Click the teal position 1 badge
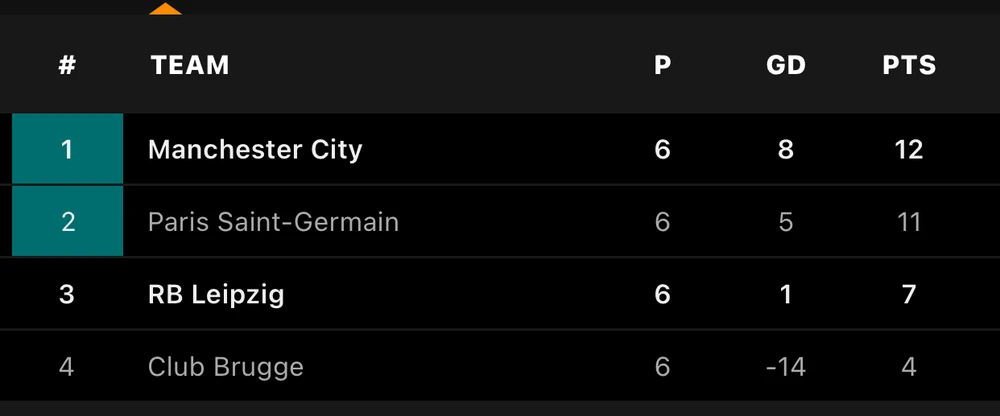The height and width of the screenshot is (416, 1000). click(67, 150)
